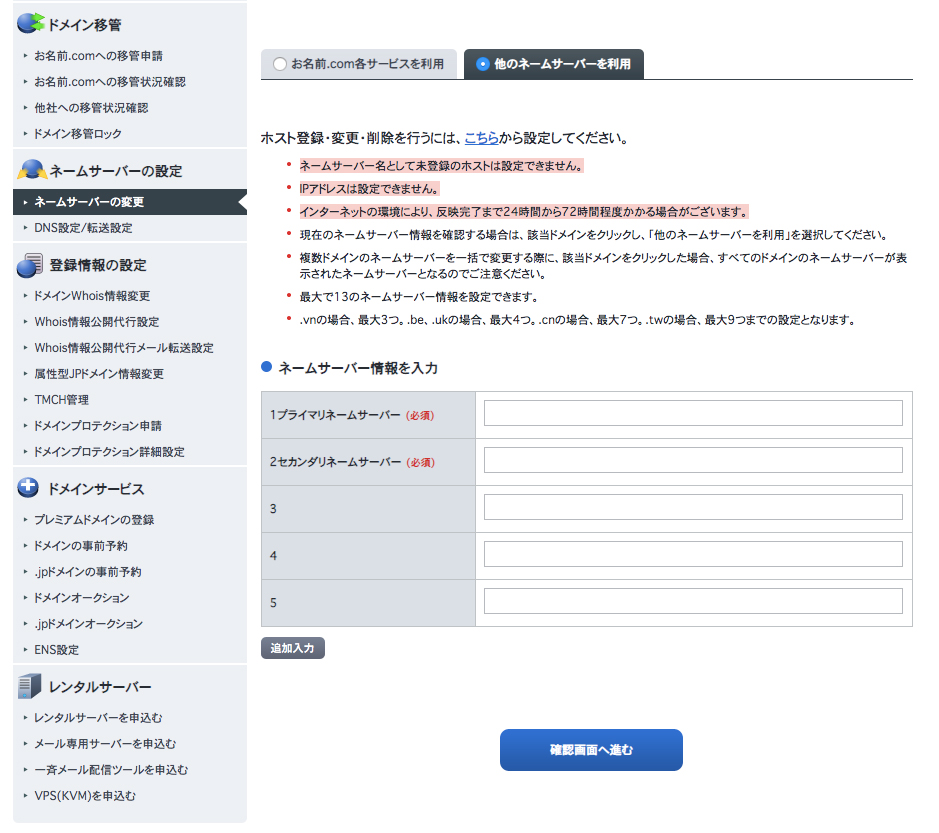Click the 最大で13のネームサーバー notice text

(419, 297)
